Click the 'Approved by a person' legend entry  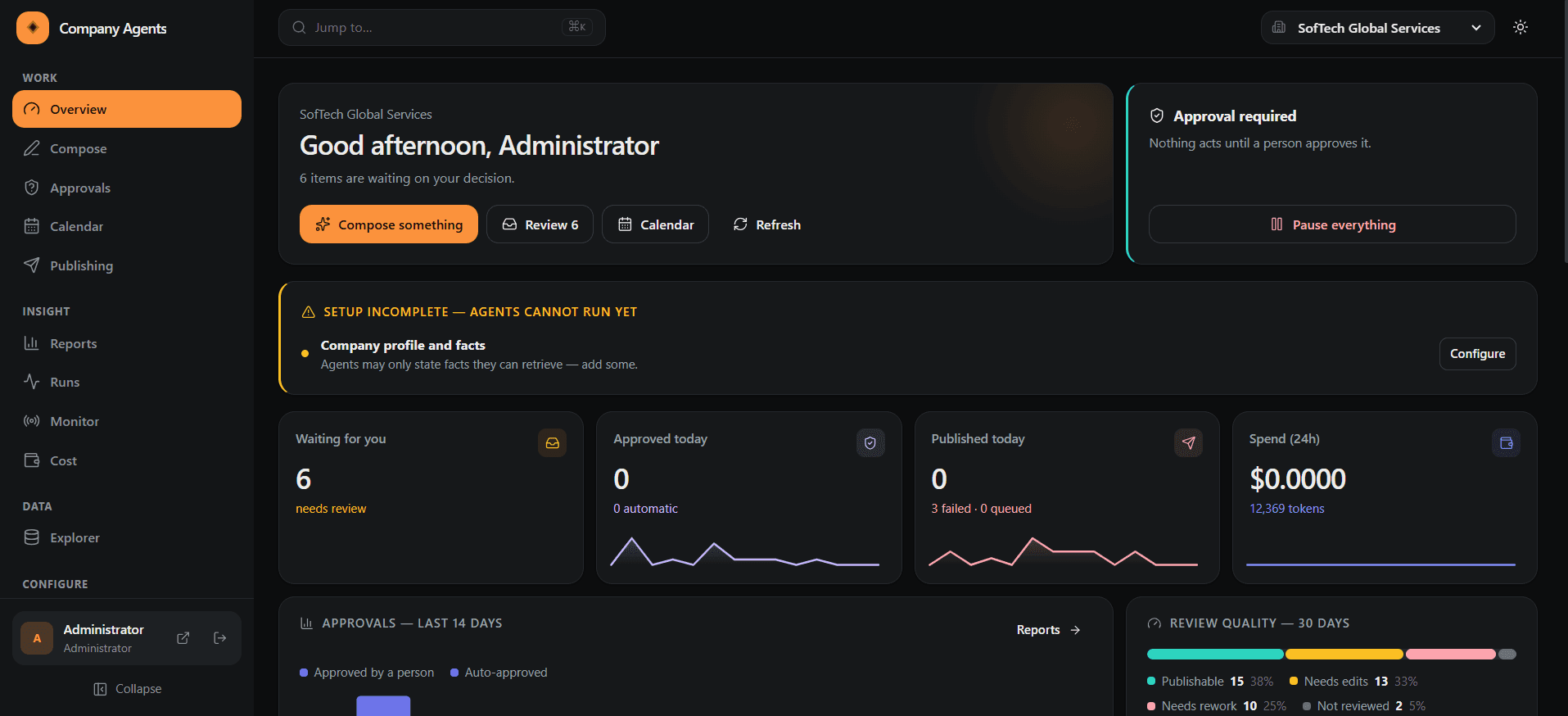click(x=367, y=673)
